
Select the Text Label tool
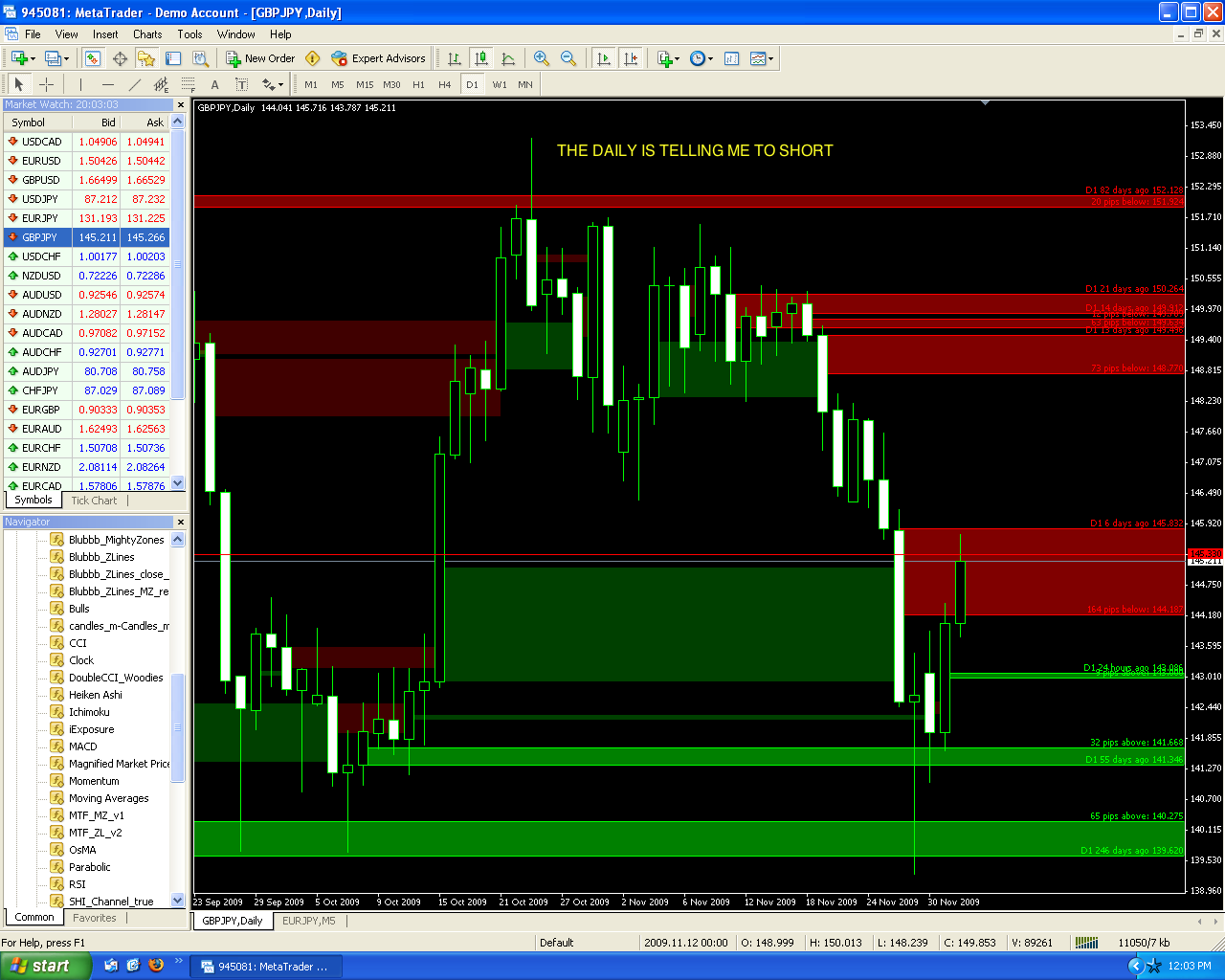click(x=241, y=84)
